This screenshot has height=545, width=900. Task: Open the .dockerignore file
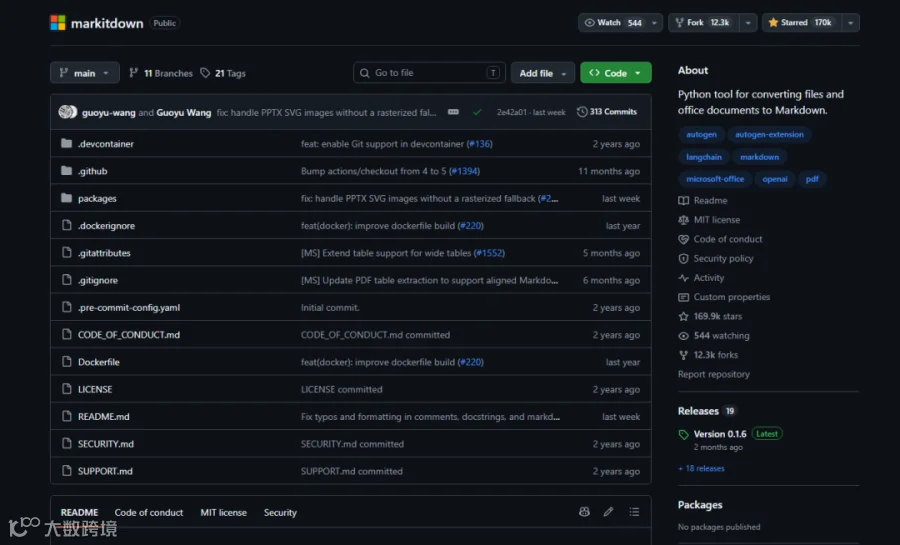pos(106,225)
